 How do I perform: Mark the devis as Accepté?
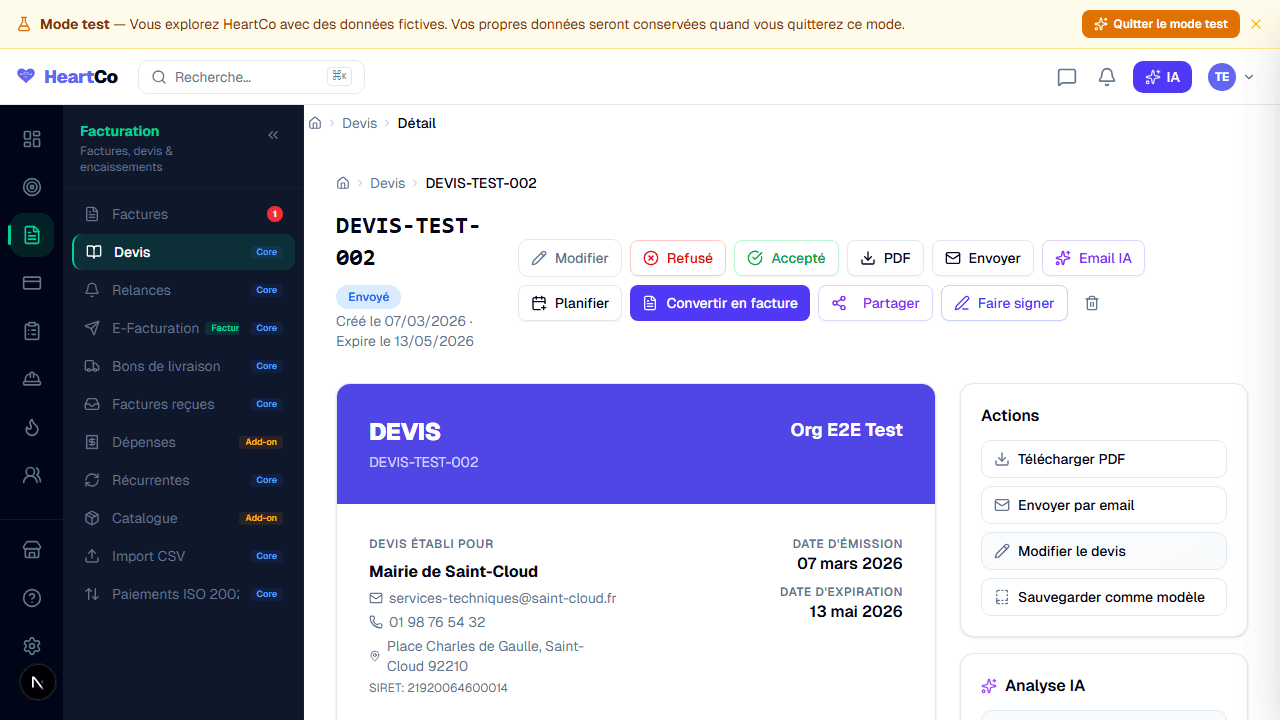[786, 258]
